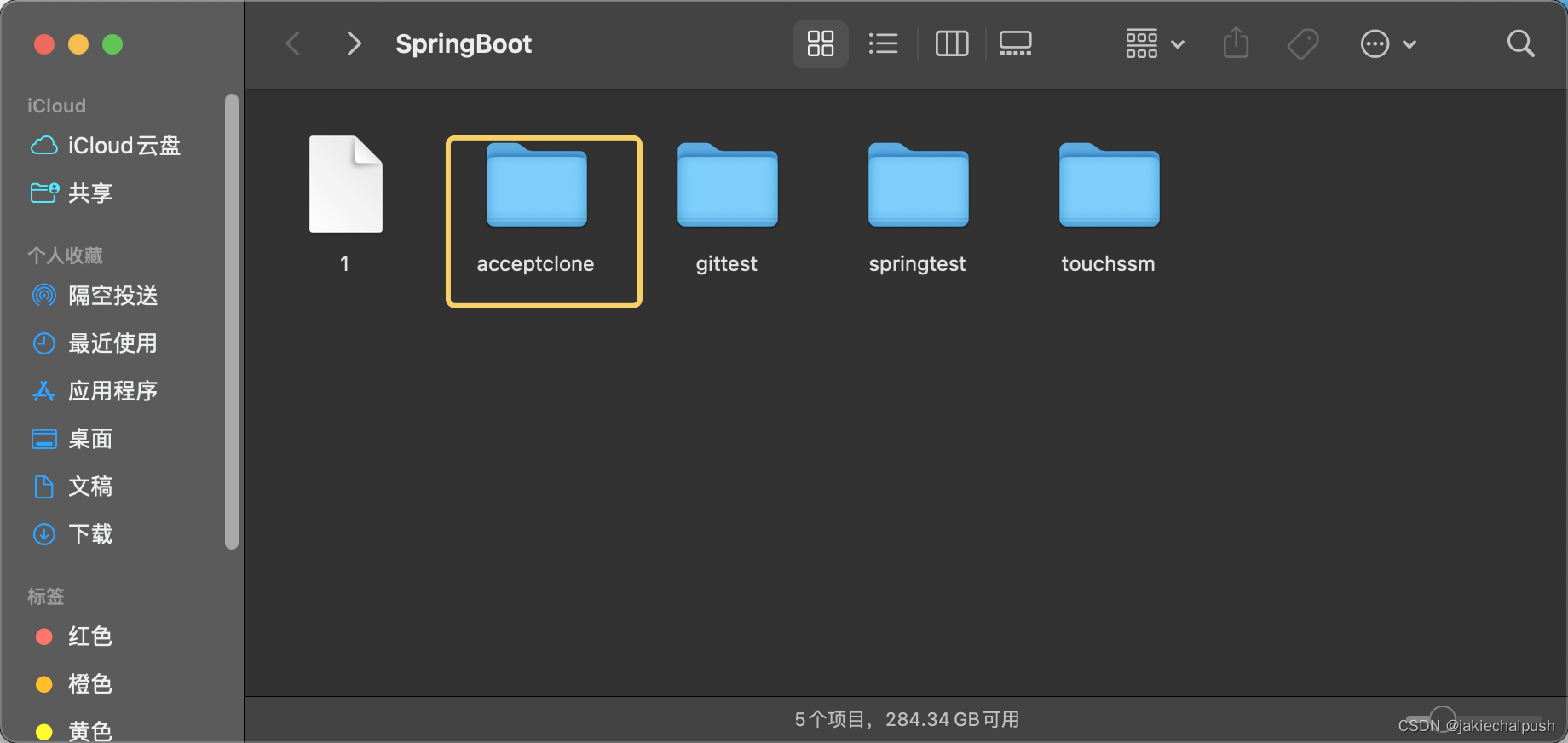Screen dimensions: 1568x743
Task: Switch to icon grid view
Action: (821, 43)
